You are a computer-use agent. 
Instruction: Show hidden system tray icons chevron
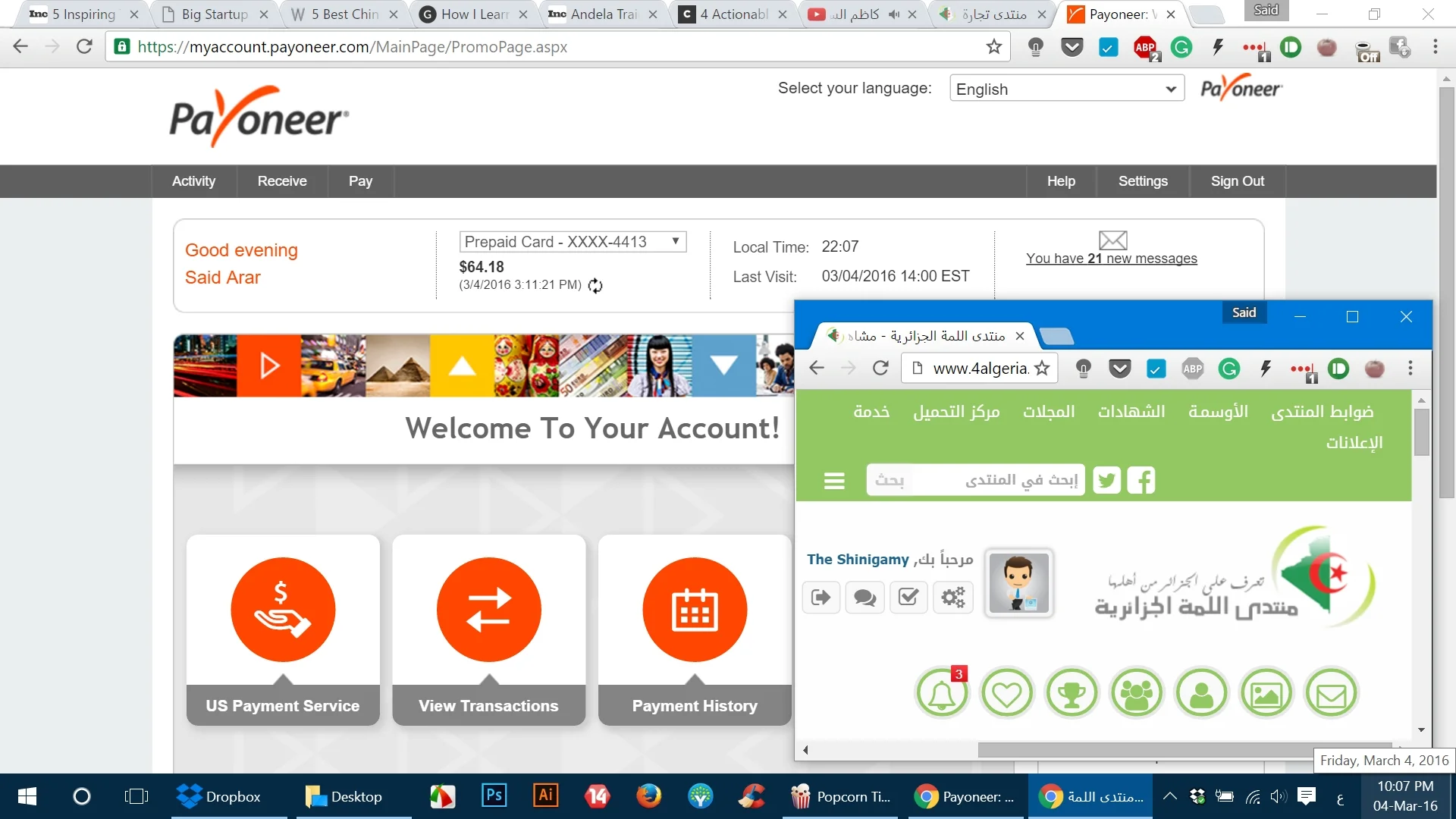click(x=1169, y=796)
